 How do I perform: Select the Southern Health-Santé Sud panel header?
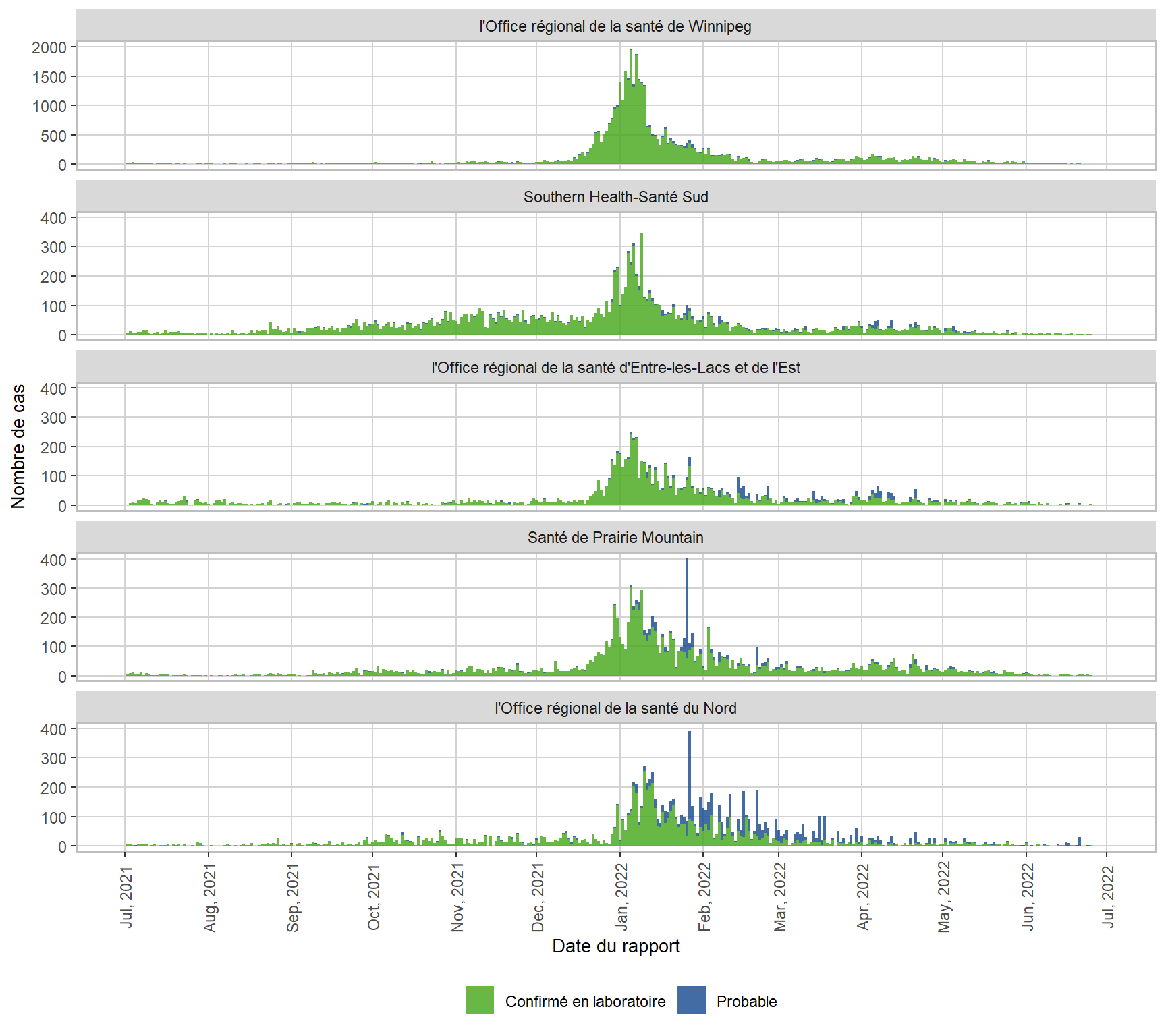click(x=615, y=197)
